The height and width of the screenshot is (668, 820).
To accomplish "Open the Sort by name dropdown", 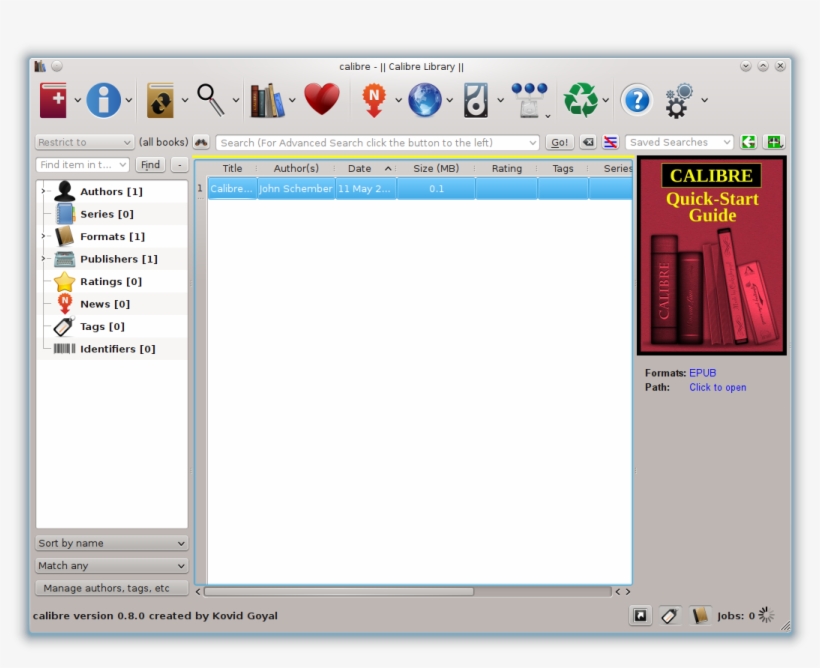I will [110, 543].
